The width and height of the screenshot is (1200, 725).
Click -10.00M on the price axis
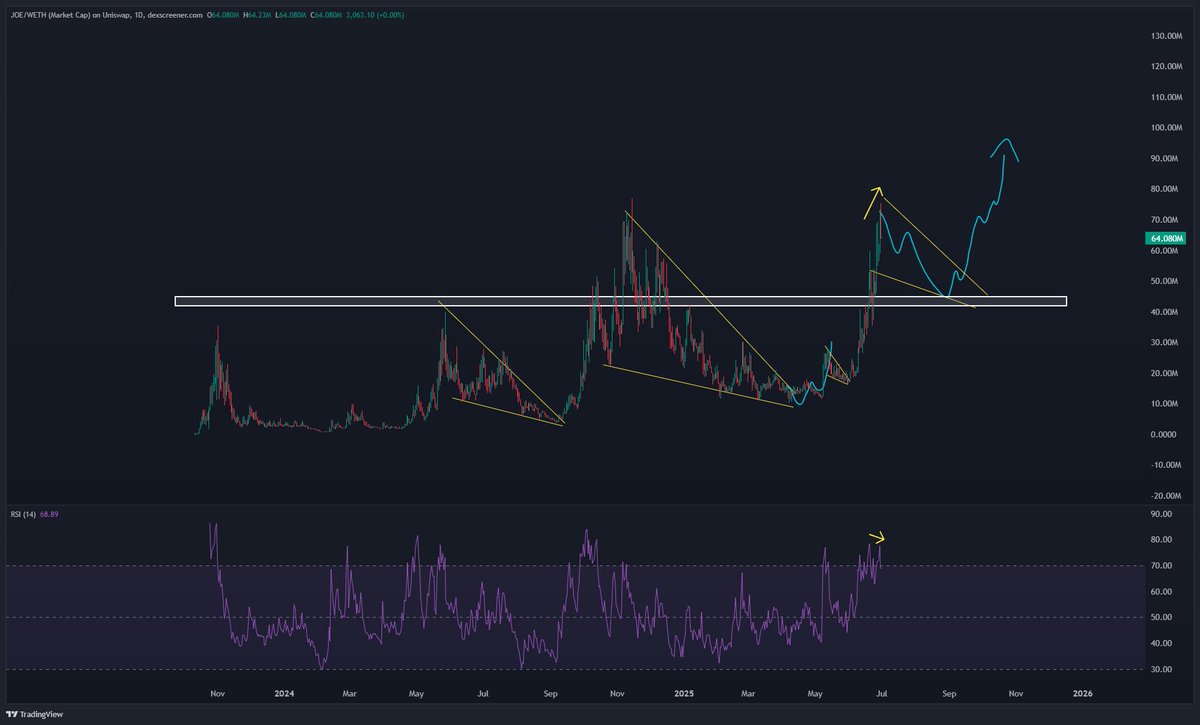tap(1167, 465)
